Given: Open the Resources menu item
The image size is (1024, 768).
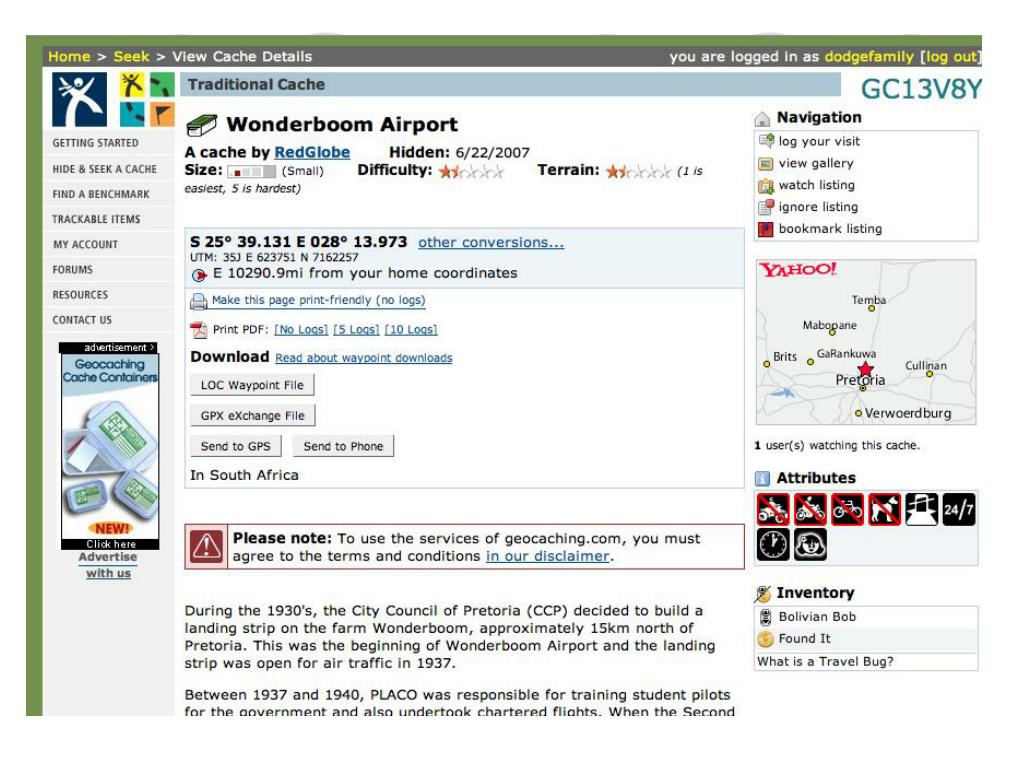Looking at the screenshot, I should pos(80,295).
